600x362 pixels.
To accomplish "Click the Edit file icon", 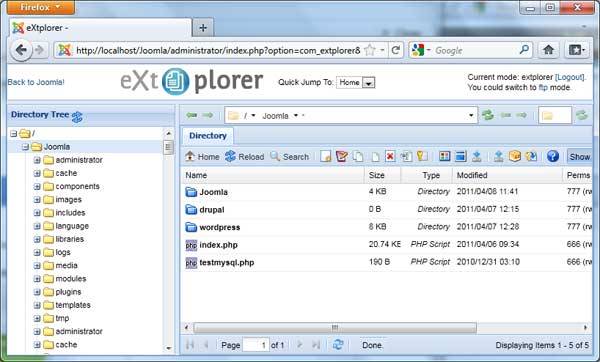I will [341, 156].
